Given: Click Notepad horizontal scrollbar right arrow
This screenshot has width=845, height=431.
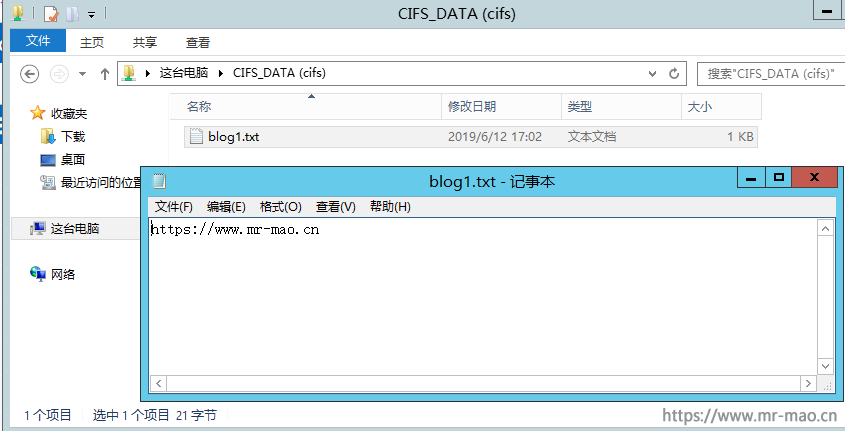Looking at the screenshot, I should click(x=808, y=384).
